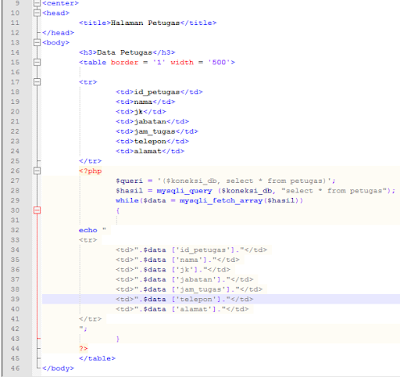Place cursor on the border attribute
The height and width of the screenshot is (377, 400).
124,62
